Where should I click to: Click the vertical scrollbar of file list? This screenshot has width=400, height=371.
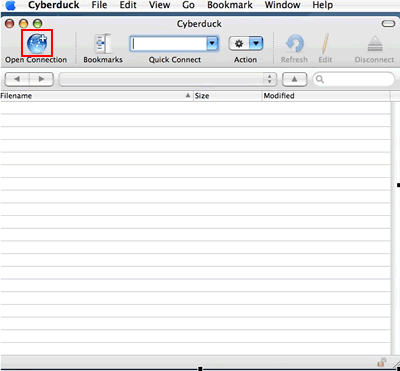click(x=395, y=228)
